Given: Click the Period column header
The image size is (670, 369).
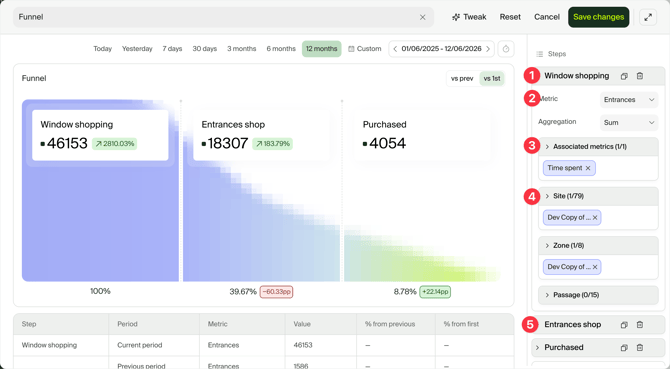Looking at the screenshot, I should pos(154,324).
